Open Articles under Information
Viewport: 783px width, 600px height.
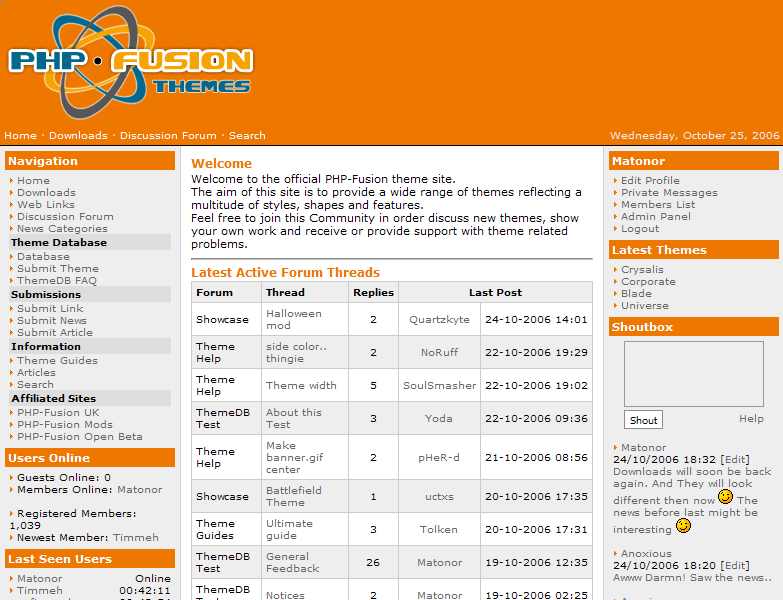(x=36, y=372)
